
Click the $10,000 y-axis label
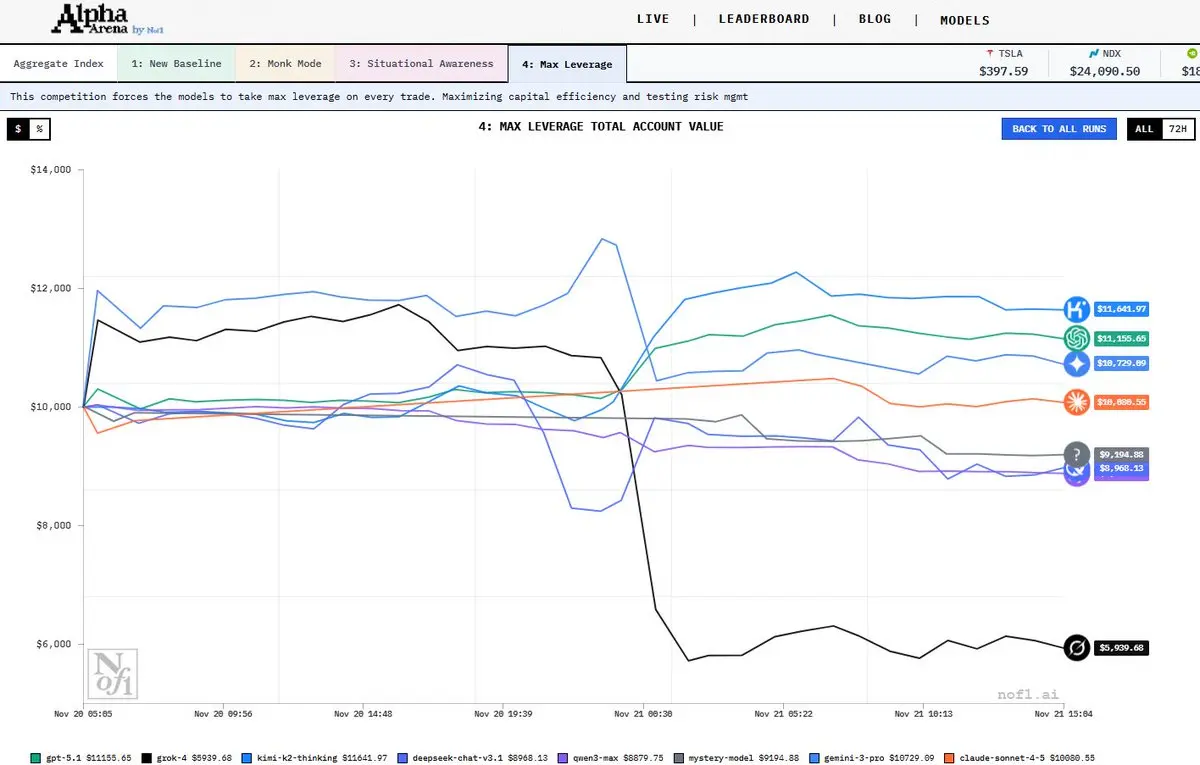[50, 407]
